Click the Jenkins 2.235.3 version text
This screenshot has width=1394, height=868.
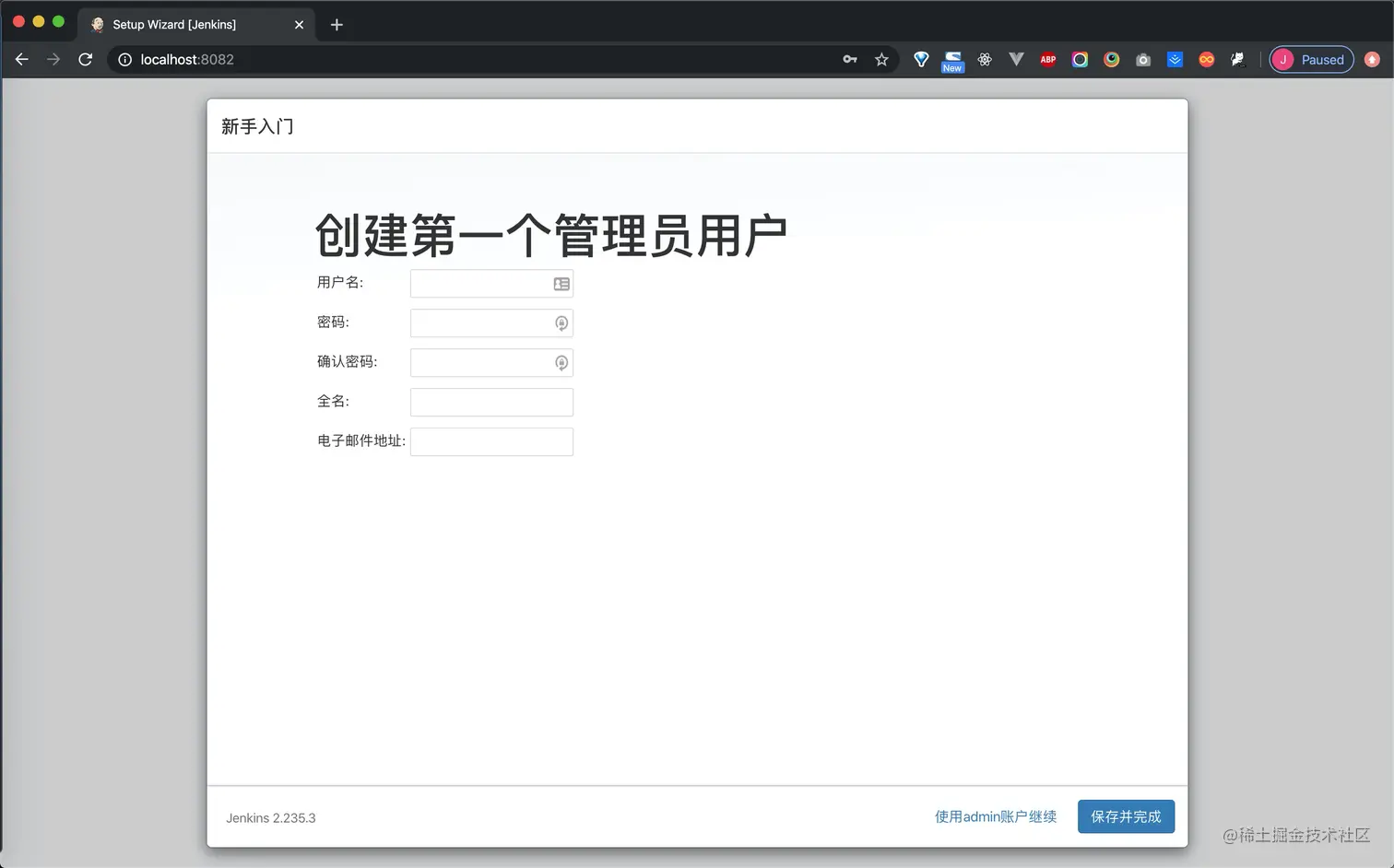point(271,818)
